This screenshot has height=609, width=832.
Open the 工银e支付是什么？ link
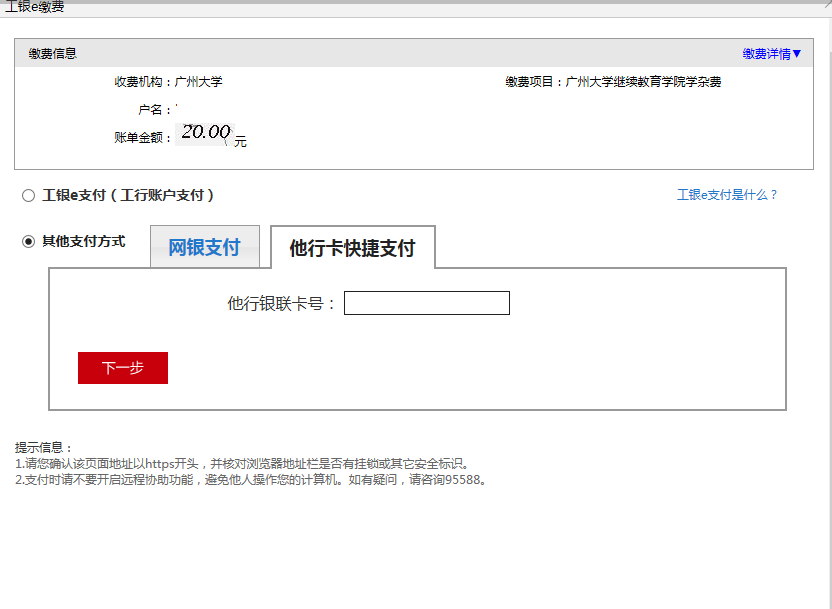pos(726,195)
